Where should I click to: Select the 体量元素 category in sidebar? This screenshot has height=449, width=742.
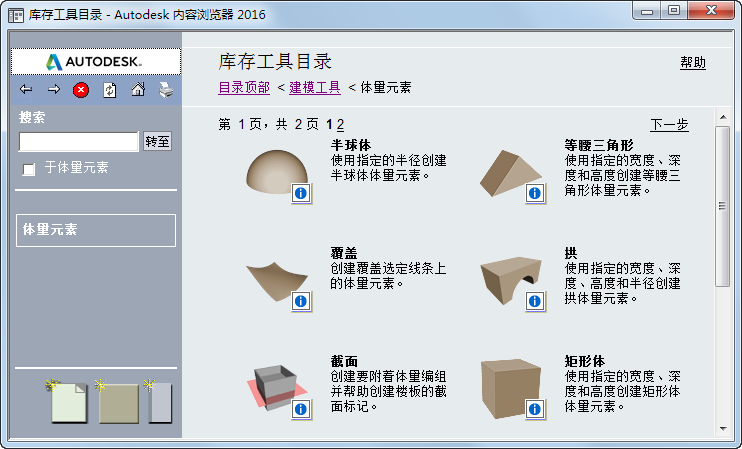pyautogui.click(x=96, y=230)
